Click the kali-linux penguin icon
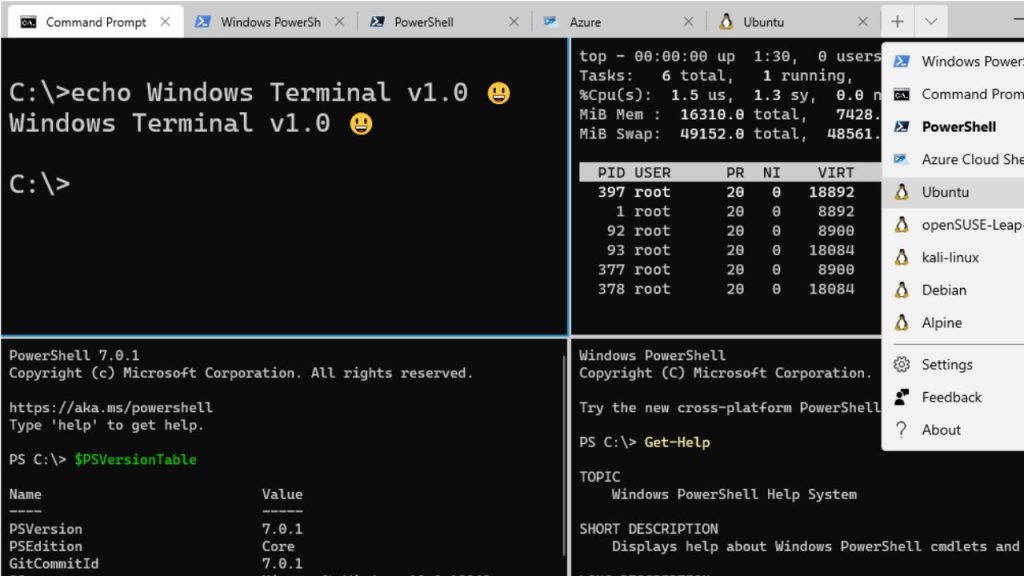 [901, 257]
